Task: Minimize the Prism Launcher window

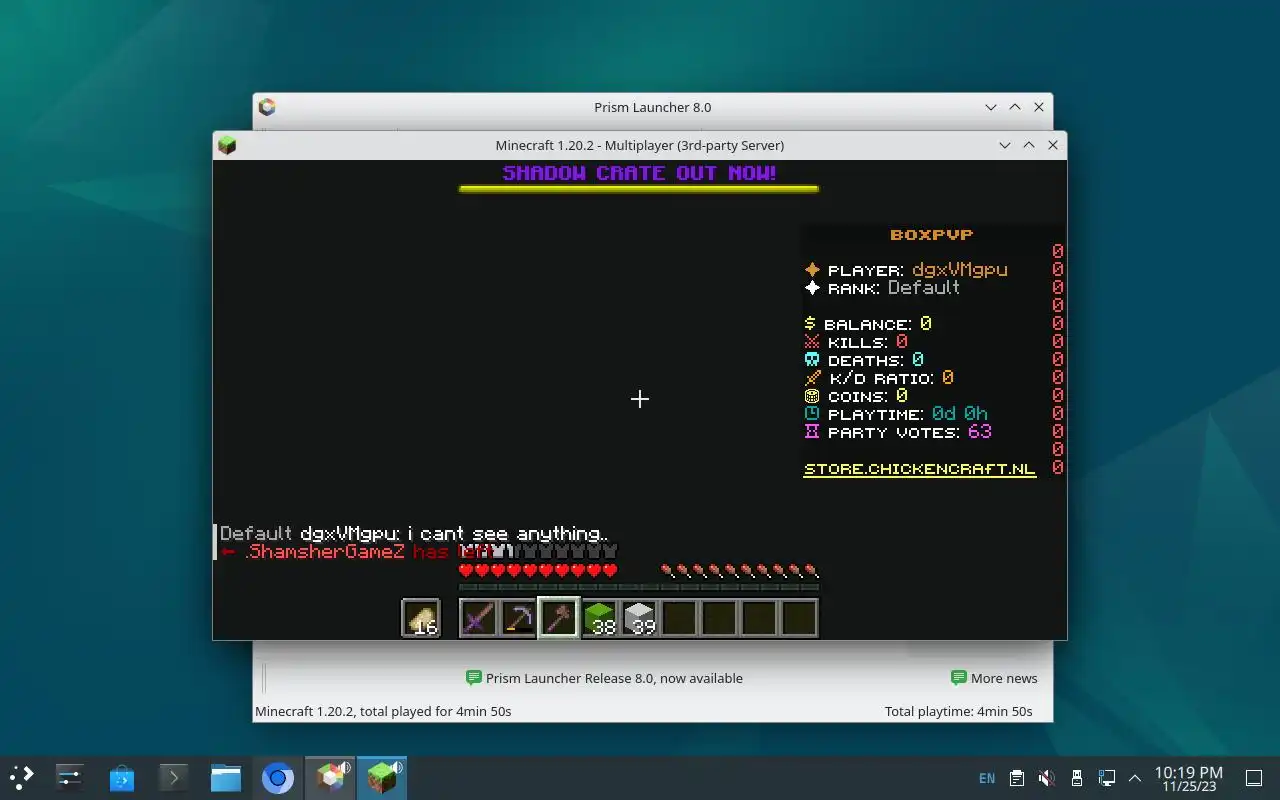Action: click(x=991, y=107)
